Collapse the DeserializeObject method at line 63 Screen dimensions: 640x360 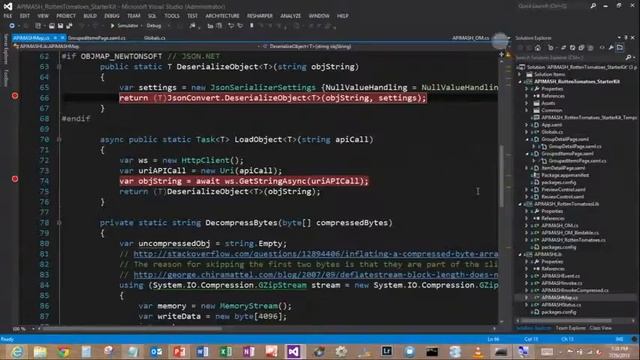[x=59, y=67]
